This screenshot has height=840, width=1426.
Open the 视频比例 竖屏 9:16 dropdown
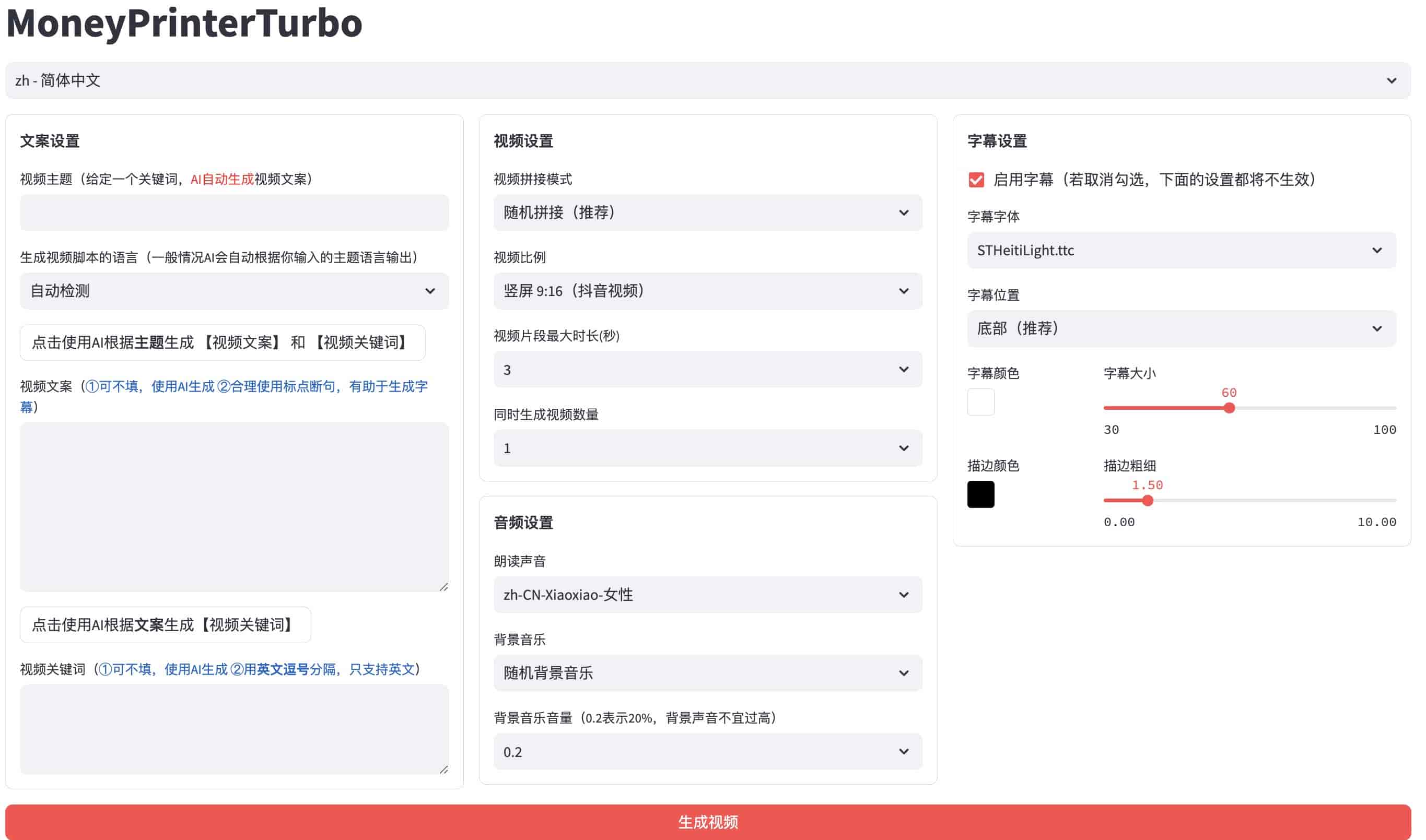pos(708,291)
